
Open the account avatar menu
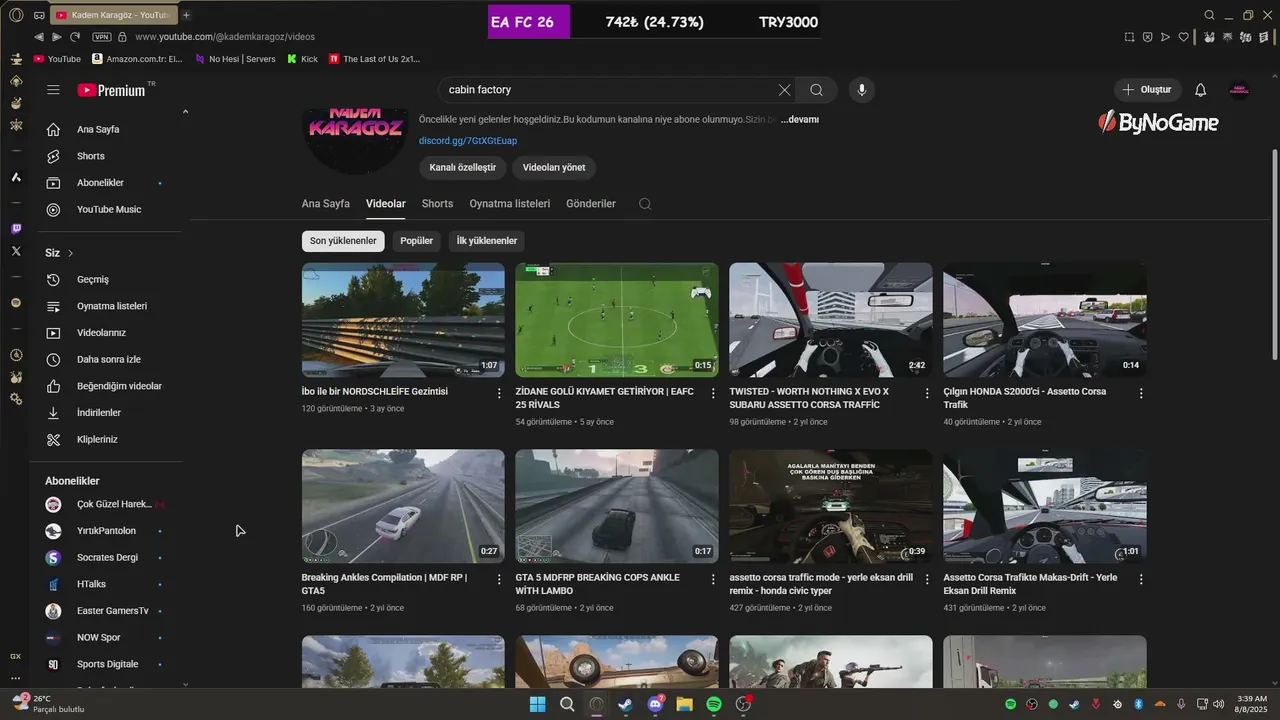[x=1240, y=90]
